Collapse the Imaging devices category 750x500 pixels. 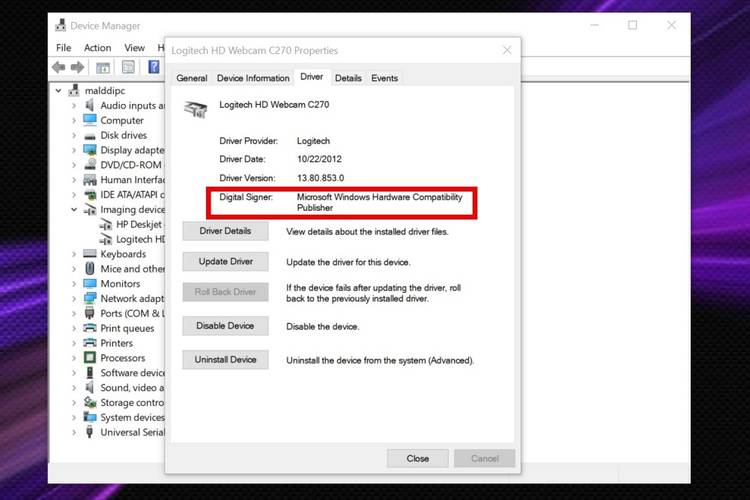74,209
